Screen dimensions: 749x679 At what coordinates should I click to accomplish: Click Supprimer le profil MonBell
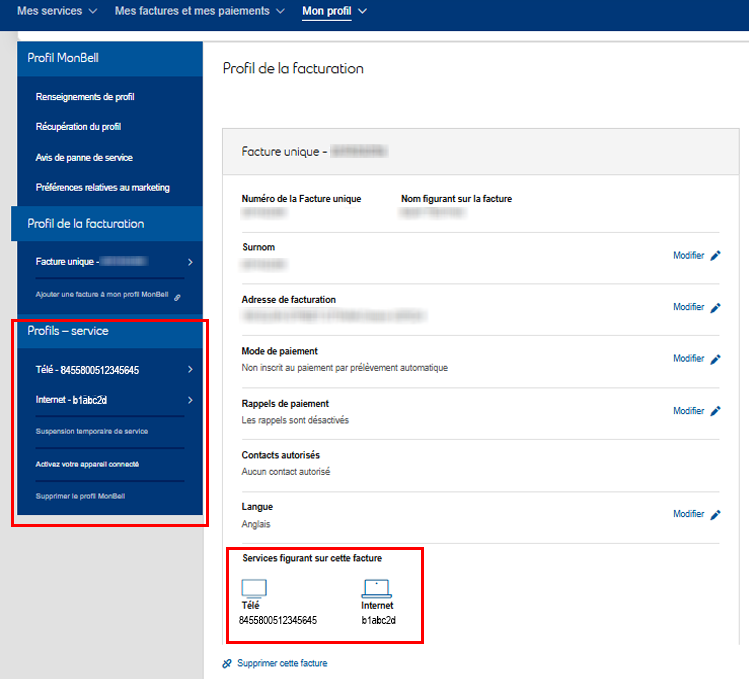pos(80,496)
